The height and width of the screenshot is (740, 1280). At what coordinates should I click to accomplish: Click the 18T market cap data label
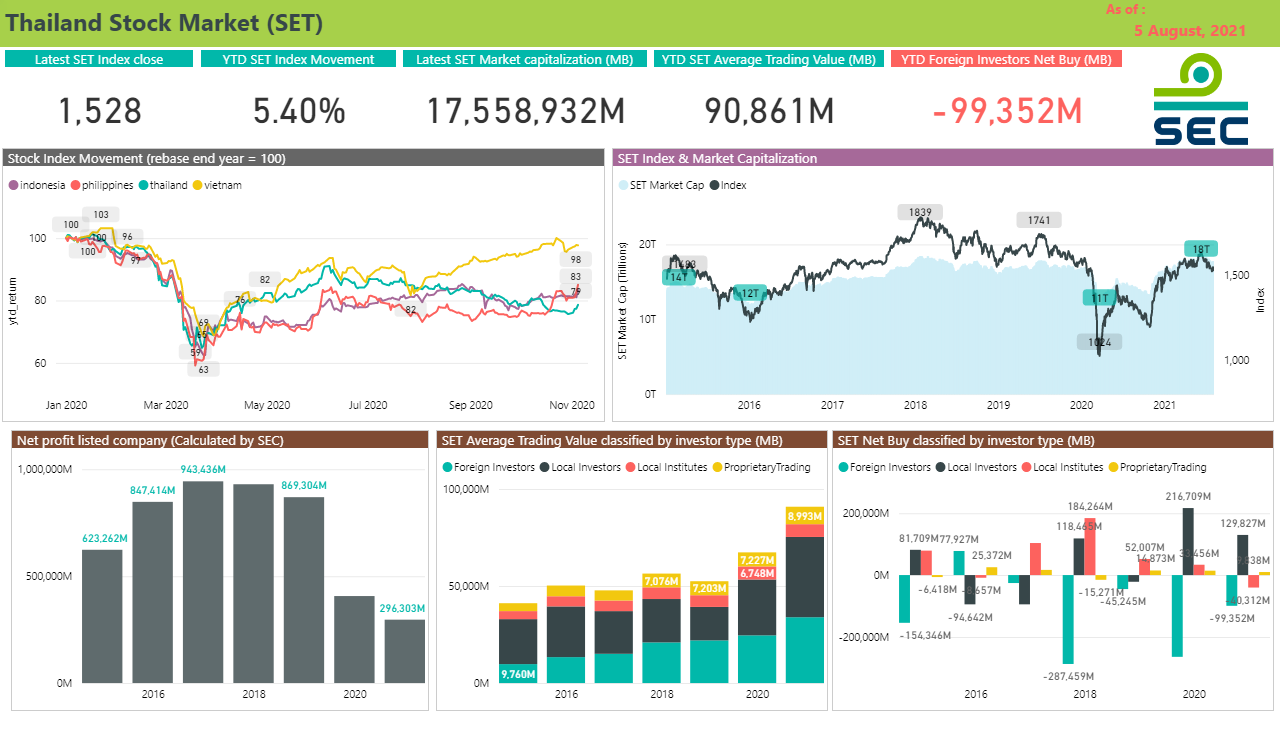(x=1201, y=249)
